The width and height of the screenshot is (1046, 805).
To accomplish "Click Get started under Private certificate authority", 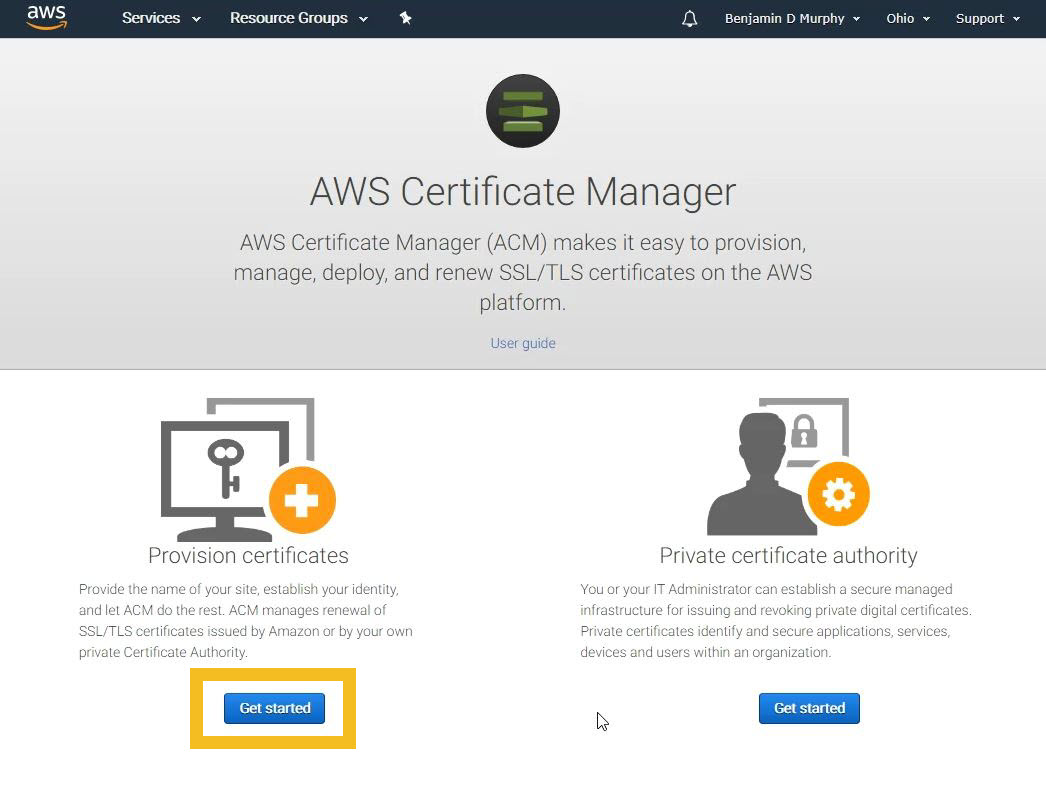I will (809, 708).
